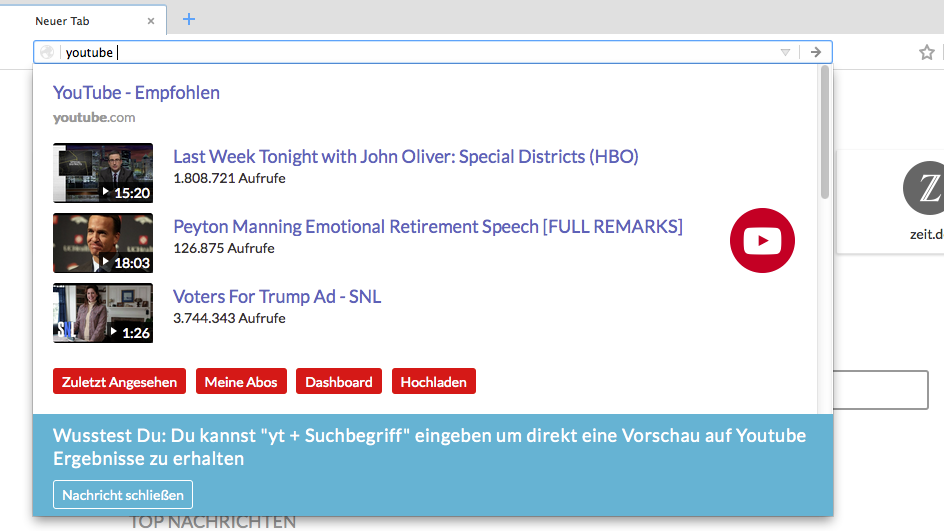Click the John Oliver video thumbnail
Viewport: 944px width, 531px height.
click(103, 173)
